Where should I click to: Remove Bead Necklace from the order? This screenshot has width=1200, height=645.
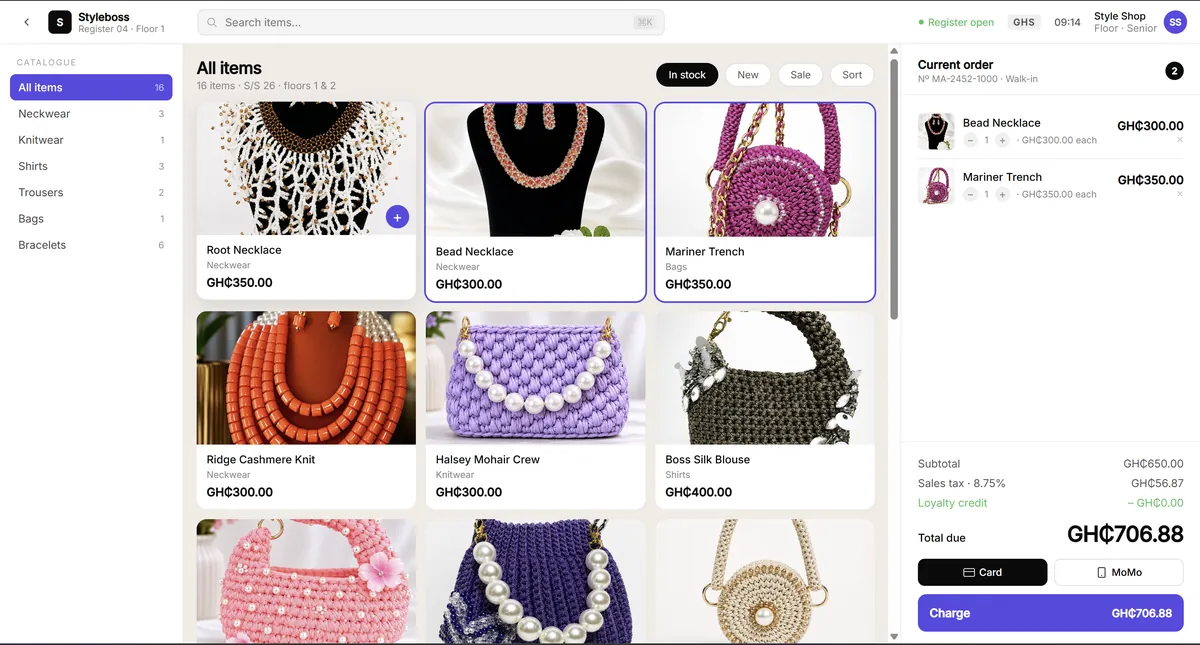tap(1180, 140)
